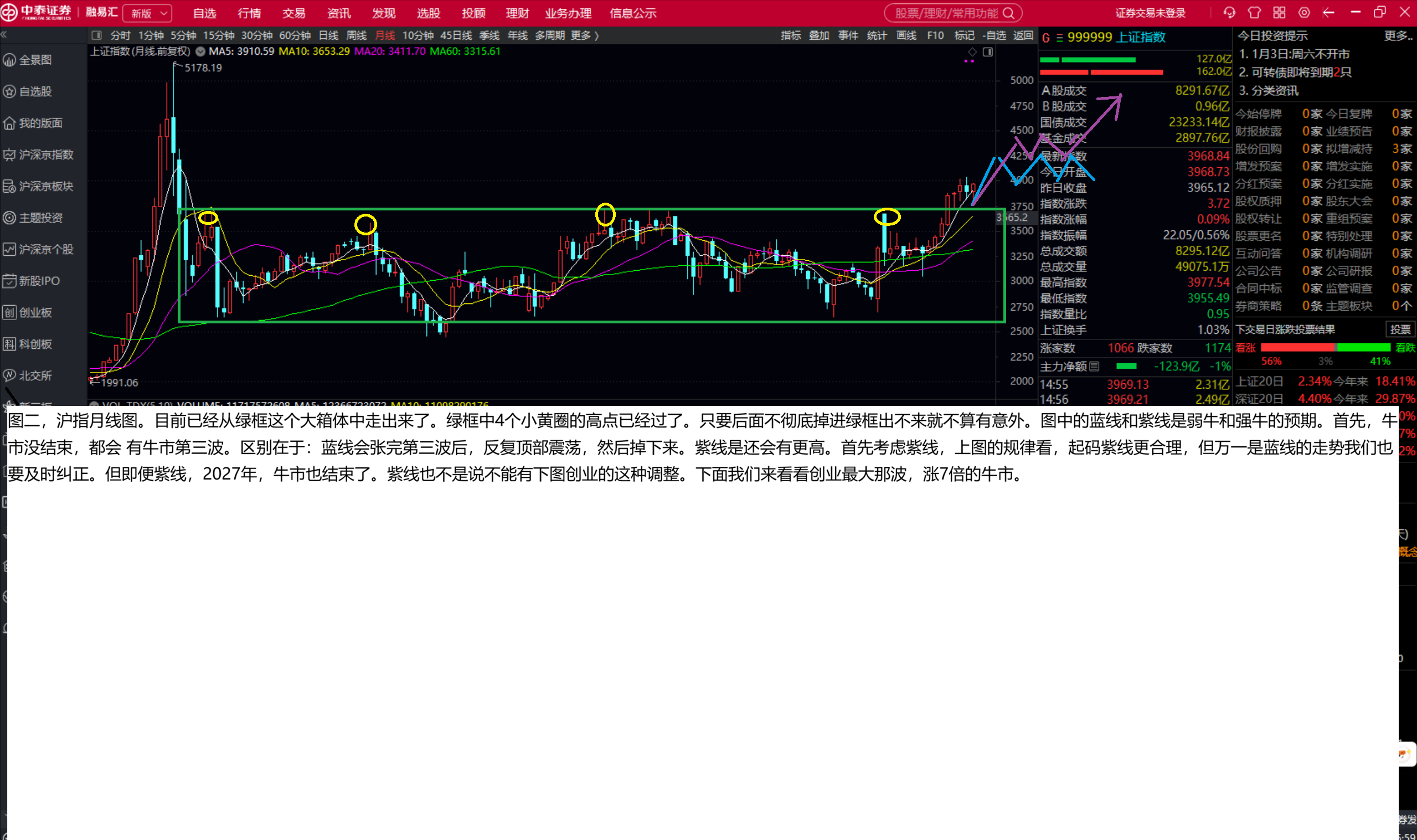Collapse the left sidebar with double-chevron
This screenshot has width=1417, height=840.
(4, 35)
